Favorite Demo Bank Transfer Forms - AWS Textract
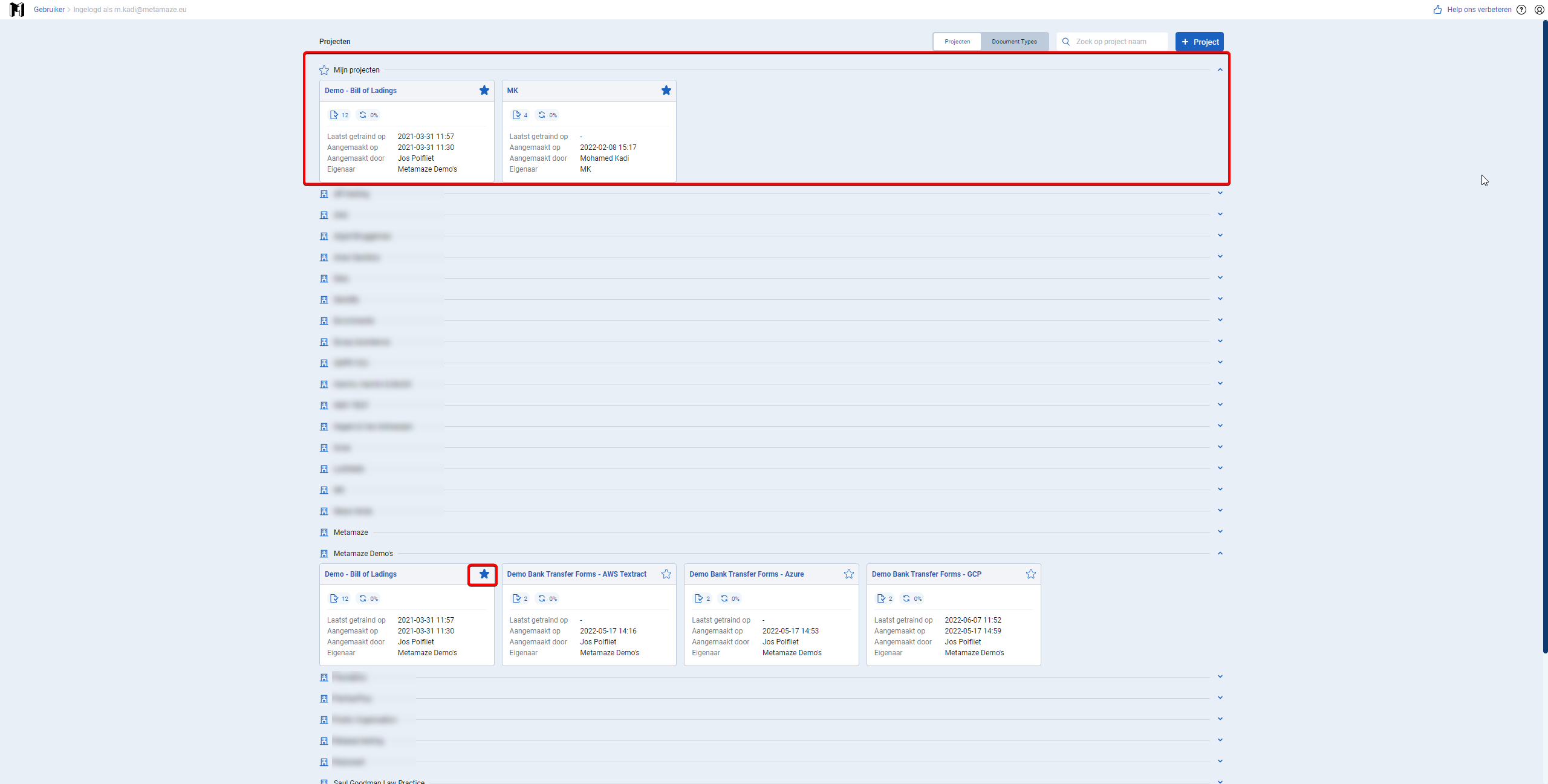This screenshot has width=1548, height=784. pos(666,574)
